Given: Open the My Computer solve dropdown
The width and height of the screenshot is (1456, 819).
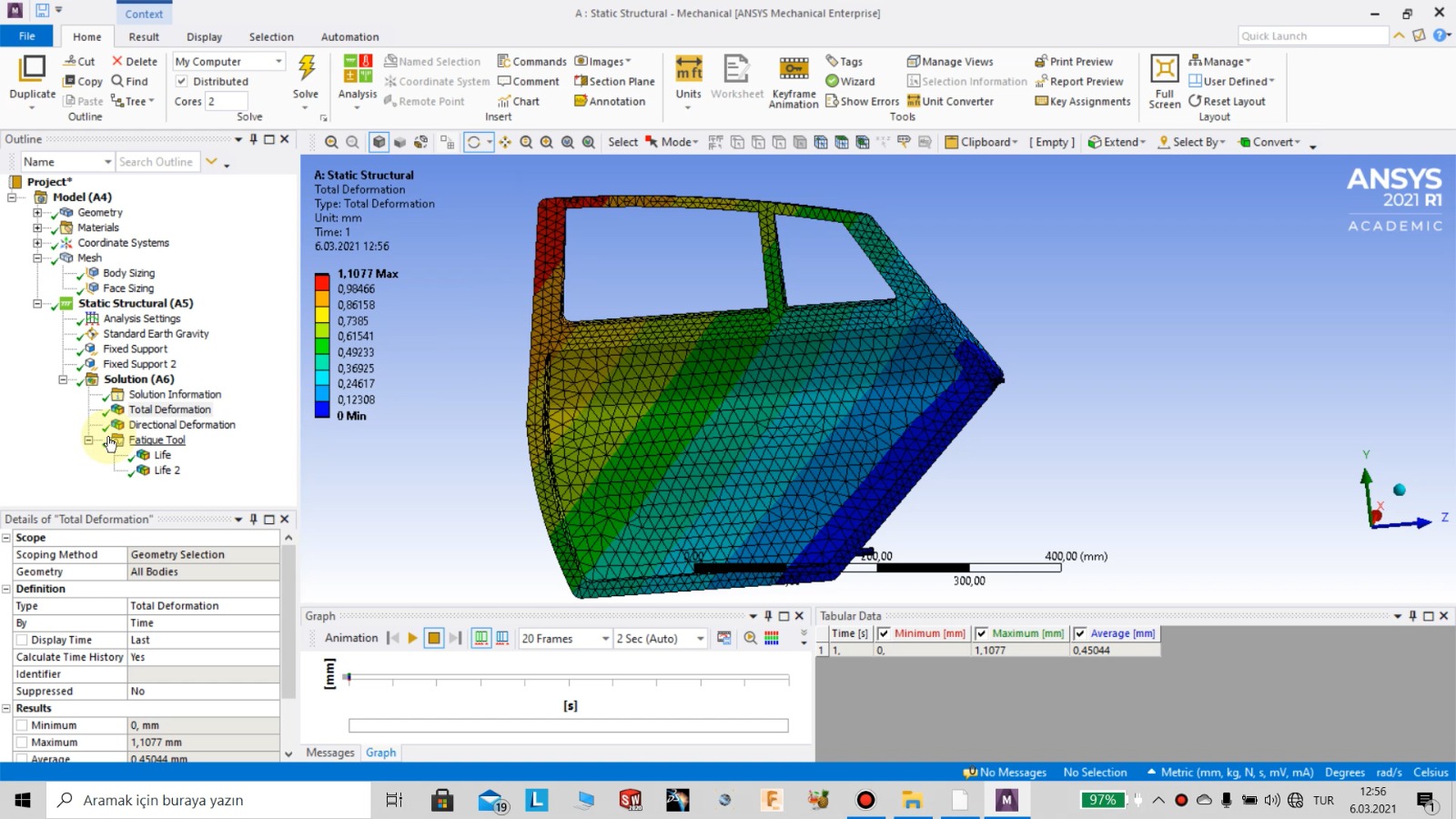Looking at the screenshot, I should coord(229,61).
